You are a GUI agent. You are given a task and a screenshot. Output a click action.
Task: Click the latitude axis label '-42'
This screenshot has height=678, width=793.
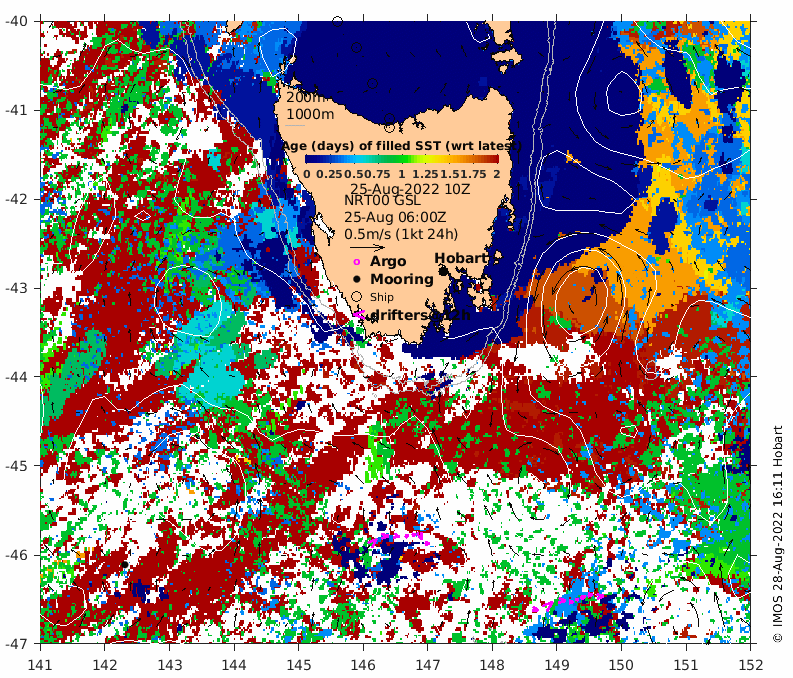tap(17, 199)
